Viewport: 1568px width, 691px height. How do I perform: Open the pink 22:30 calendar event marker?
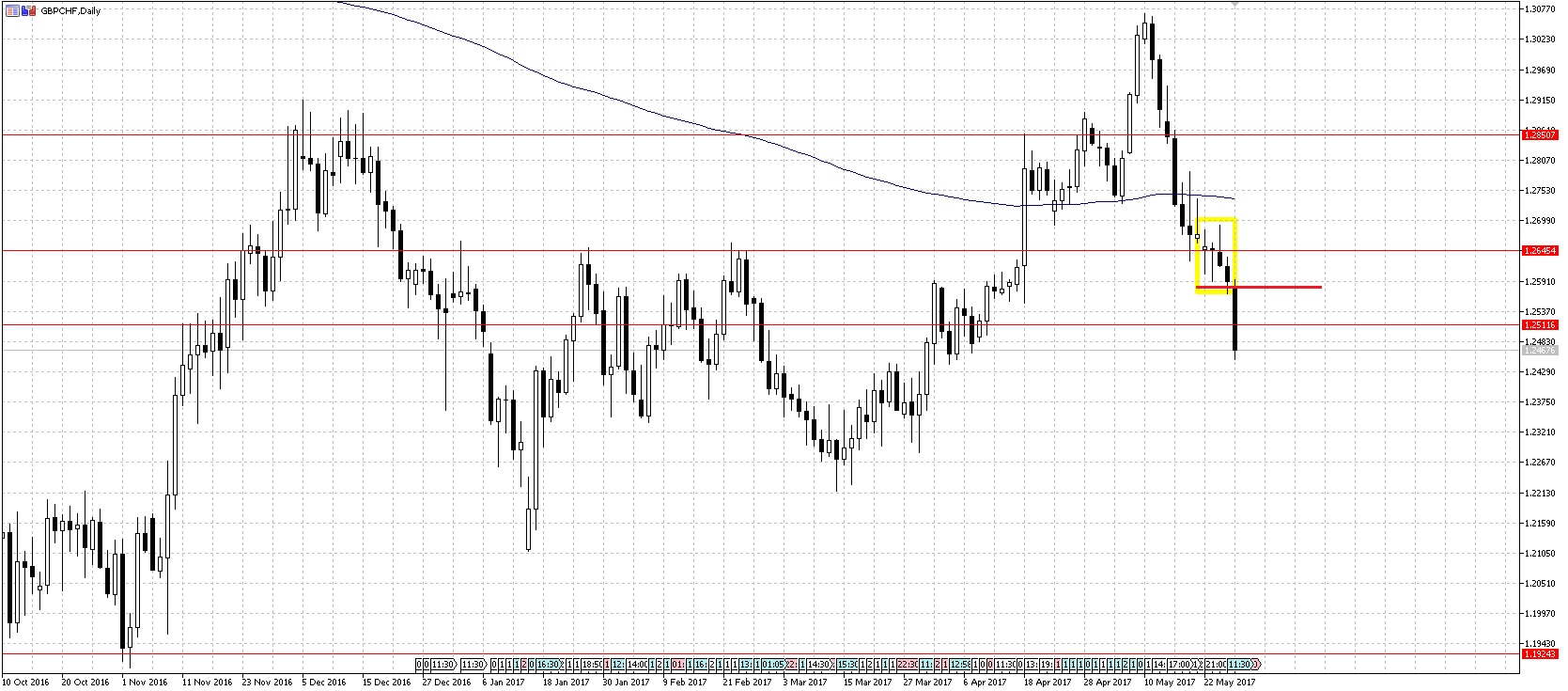pyautogui.click(x=908, y=663)
